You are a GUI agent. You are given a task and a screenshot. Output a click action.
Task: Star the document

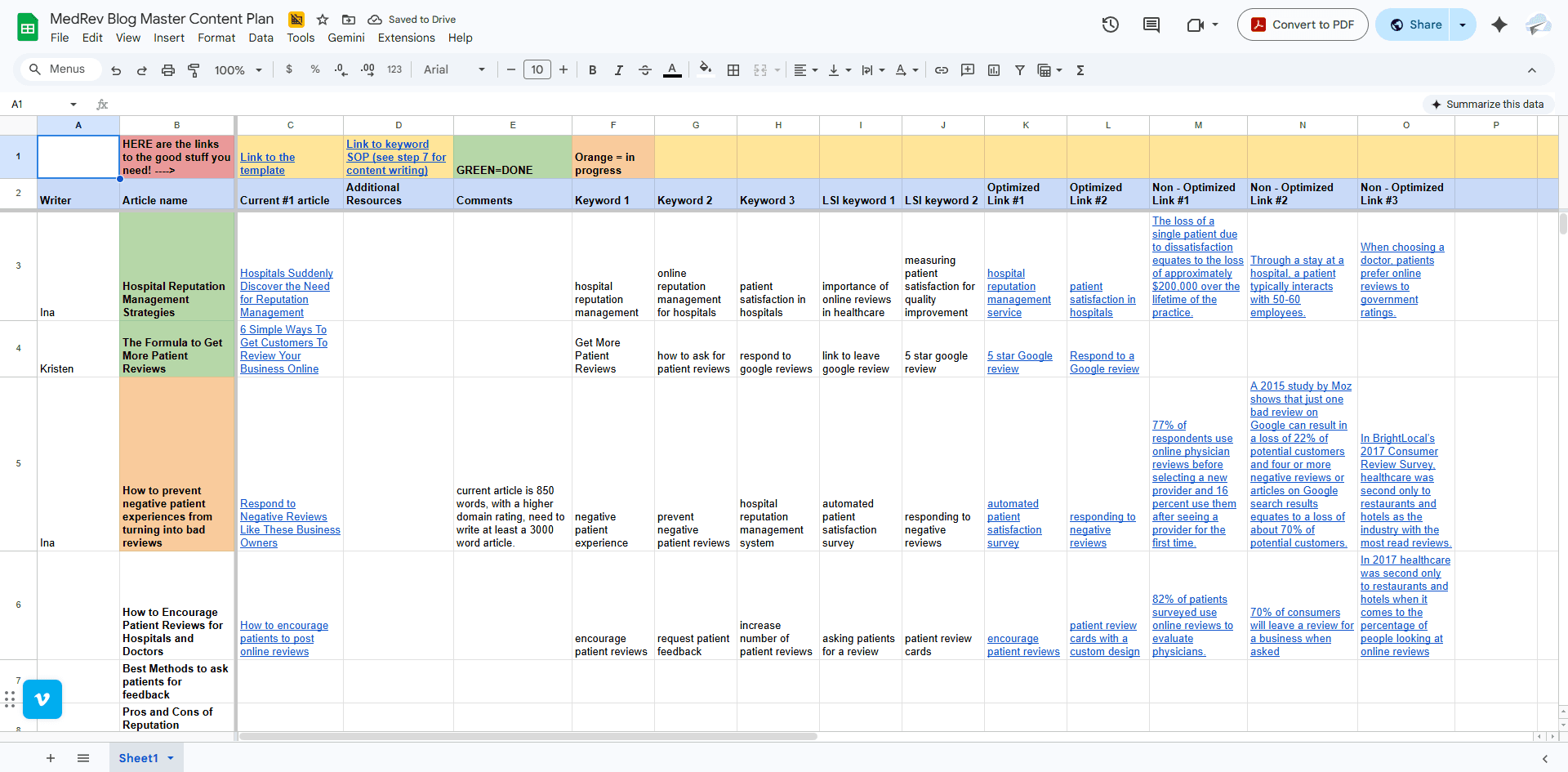click(323, 19)
